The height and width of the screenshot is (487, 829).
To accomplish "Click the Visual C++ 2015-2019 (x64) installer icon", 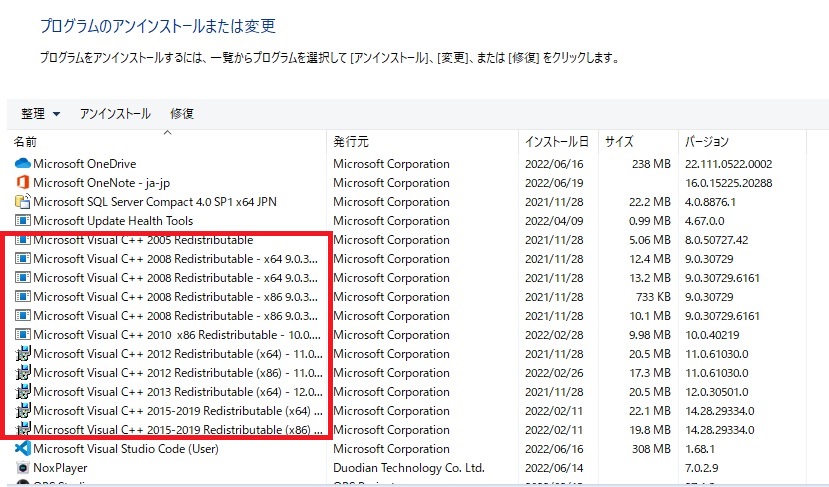I will click(x=23, y=411).
